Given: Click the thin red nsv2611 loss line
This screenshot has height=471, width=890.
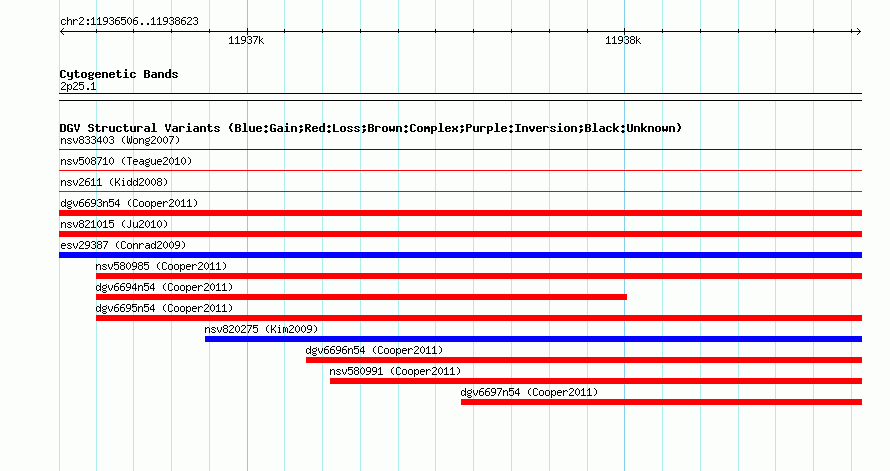Looking at the screenshot, I should coord(460,192).
